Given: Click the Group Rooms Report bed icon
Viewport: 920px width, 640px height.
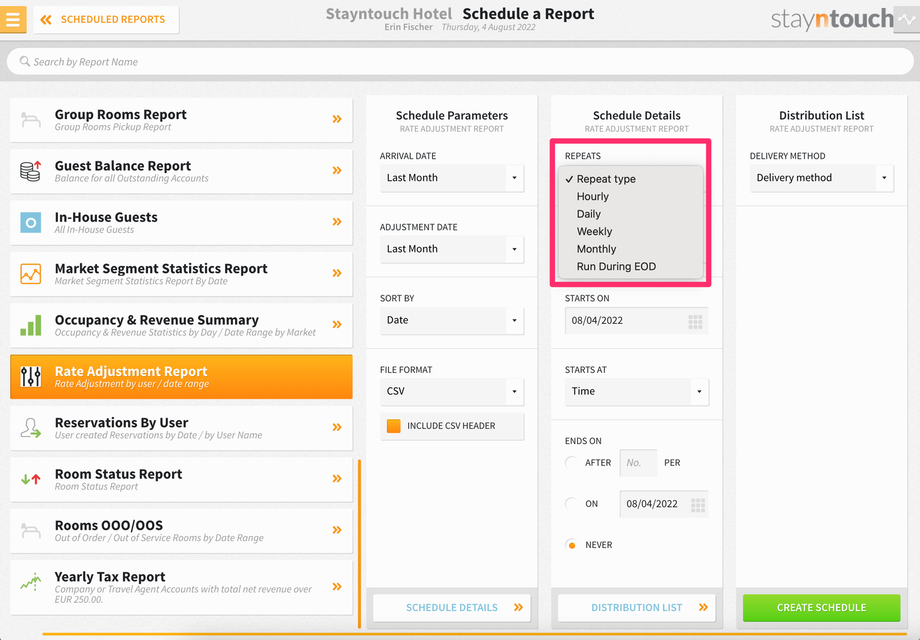Looking at the screenshot, I should (31, 120).
